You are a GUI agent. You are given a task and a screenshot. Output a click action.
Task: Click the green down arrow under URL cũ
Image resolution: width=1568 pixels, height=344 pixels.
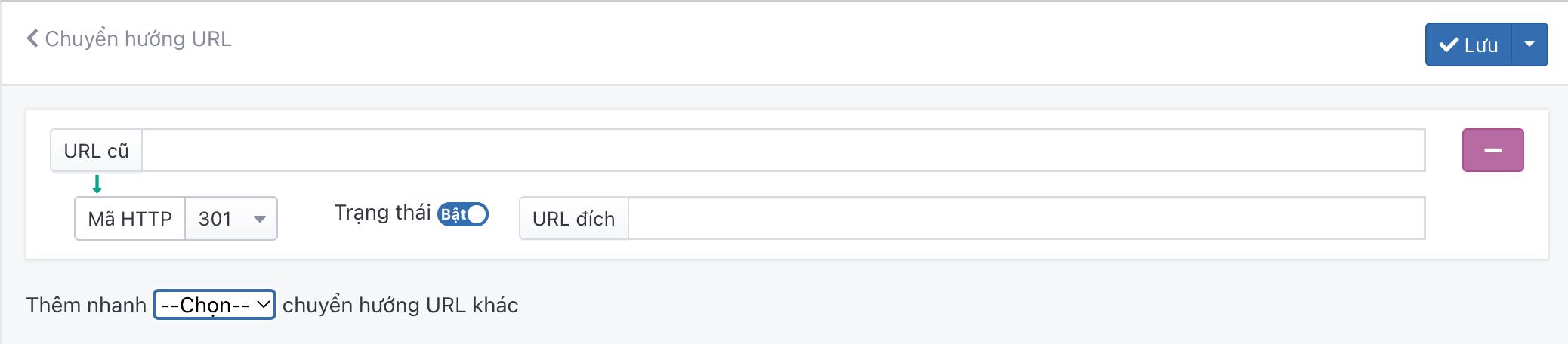click(97, 184)
